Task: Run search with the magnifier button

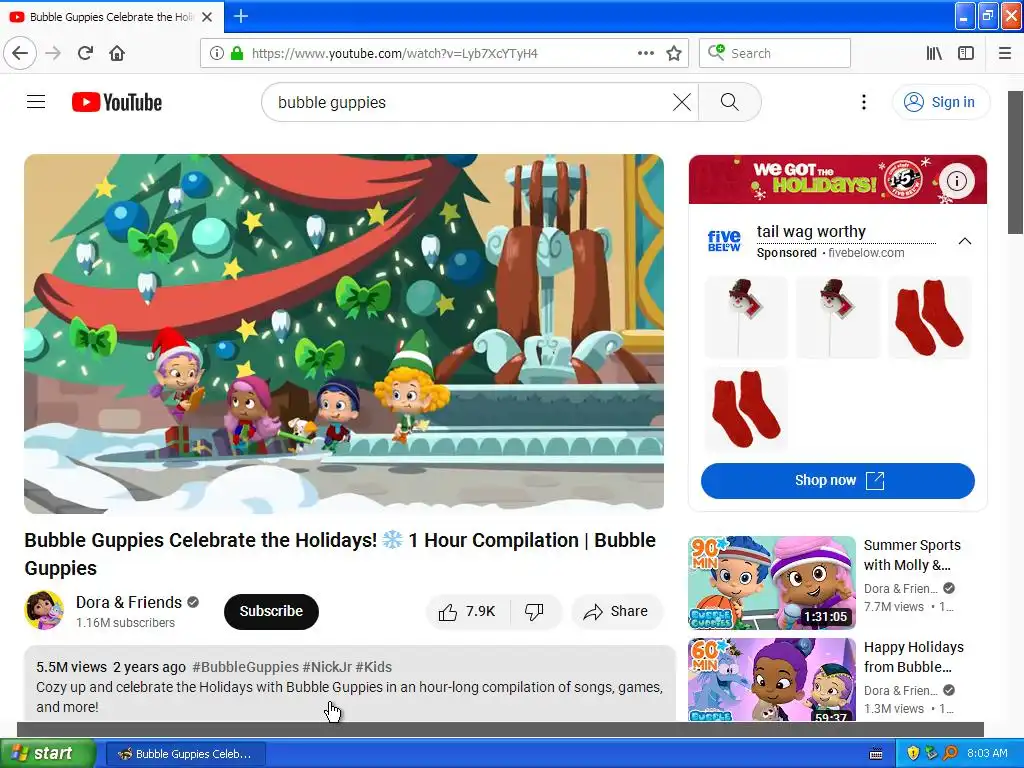Action: pos(729,102)
